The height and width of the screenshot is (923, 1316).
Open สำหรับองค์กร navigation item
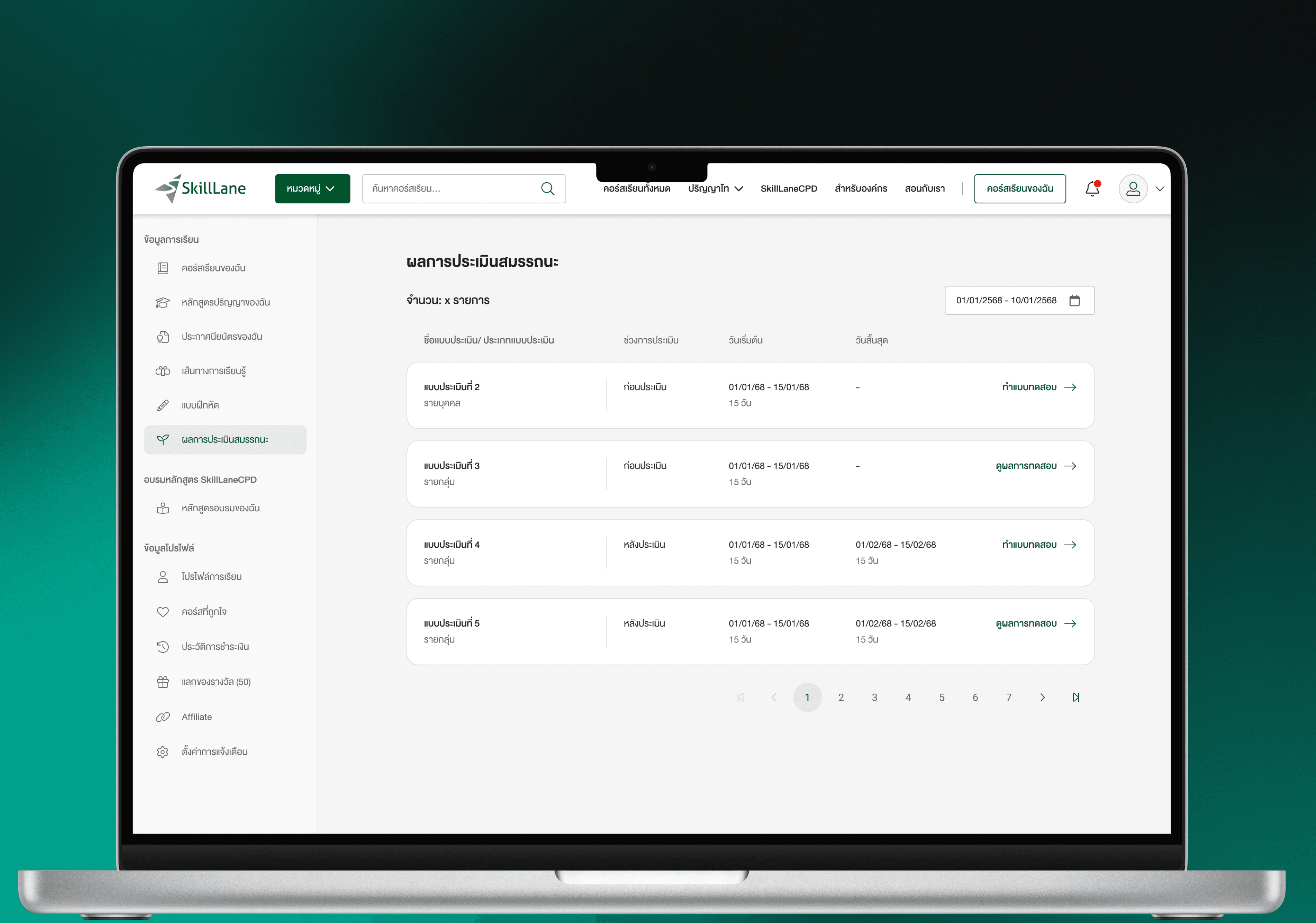pos(861,189)
